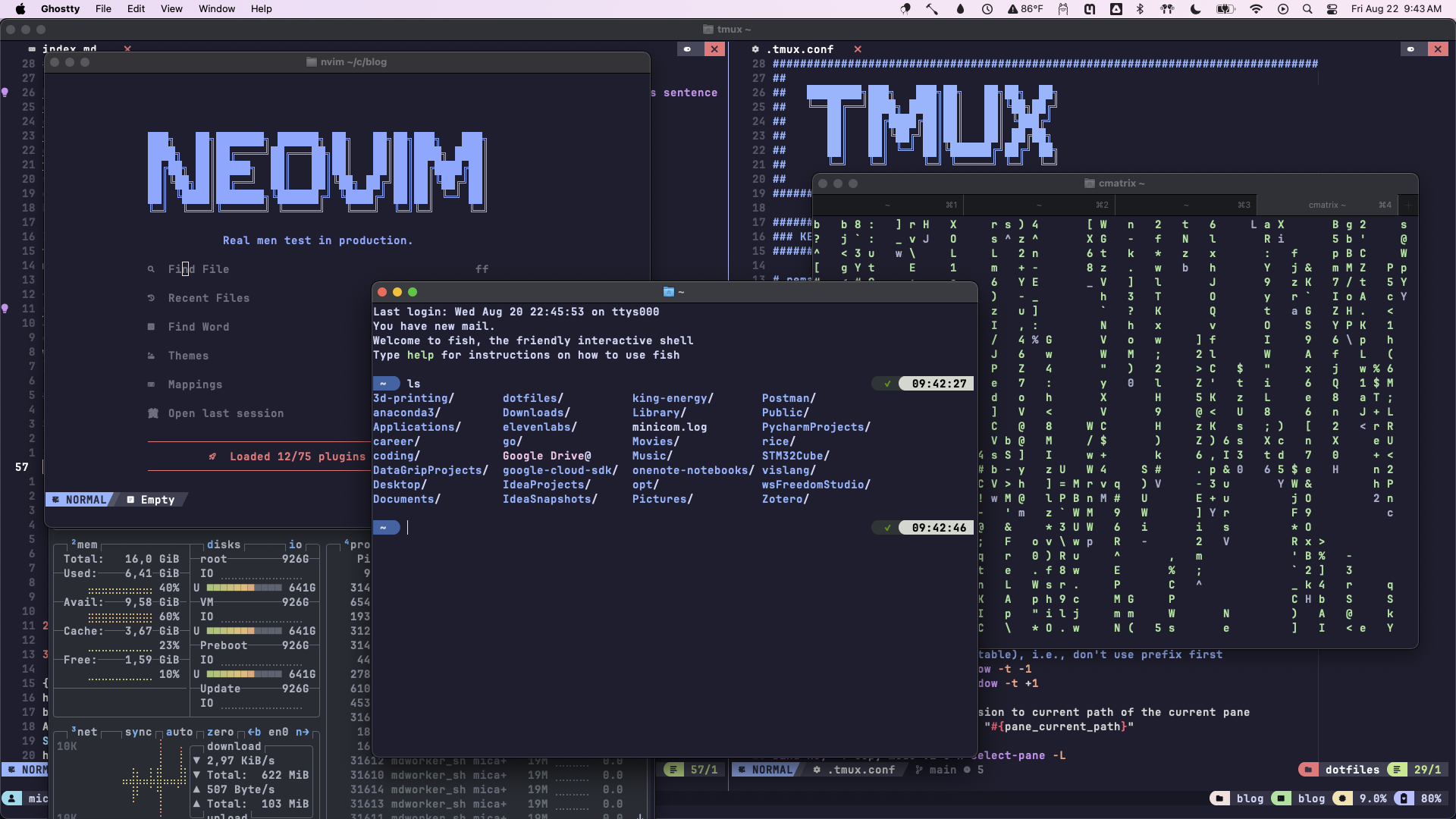Close the .tmux.conf buffer tab with red x
This screenshot has height=819, width=1456.
click(x=858, y=49)
